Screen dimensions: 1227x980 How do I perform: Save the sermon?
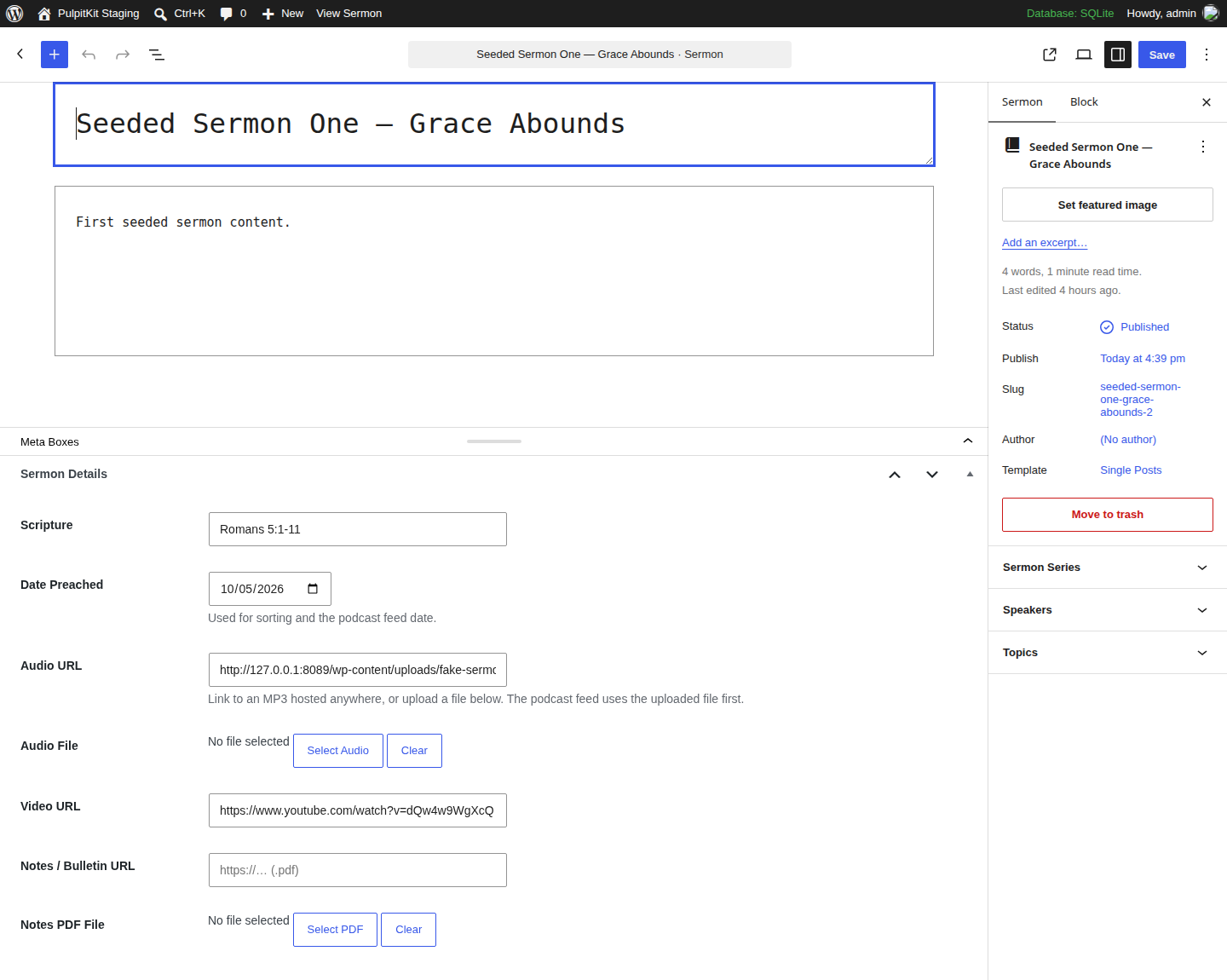pyautogui.click(x=1162, y=55)
